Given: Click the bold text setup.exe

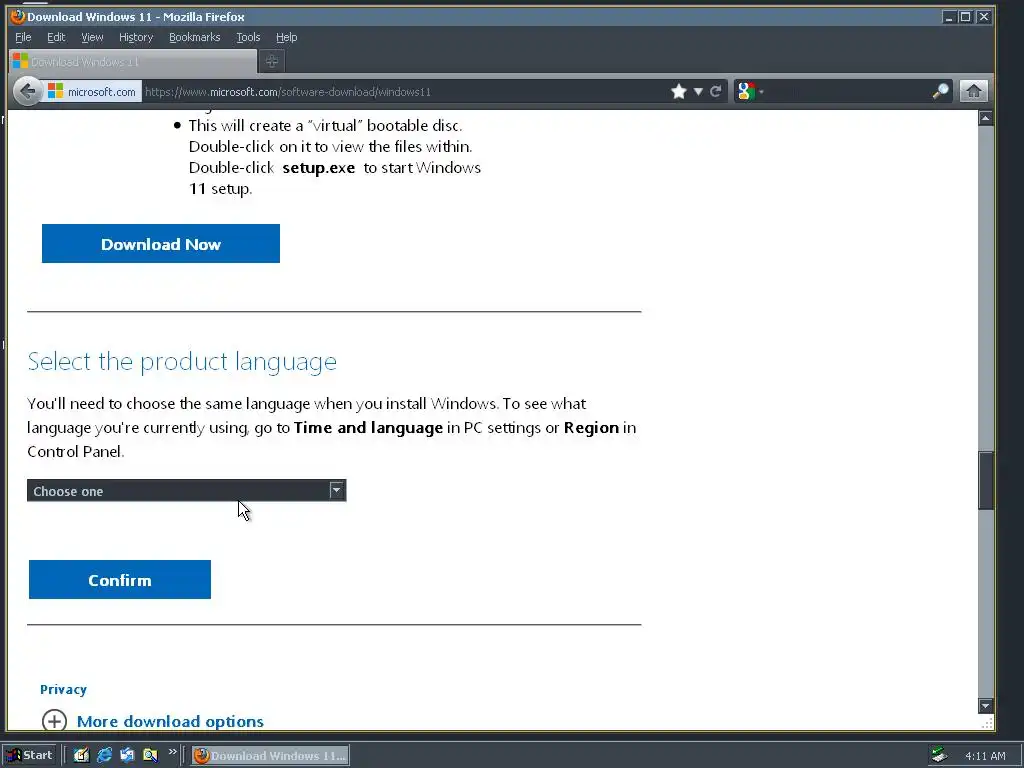Looking at the screenshot, I should 319,168.
